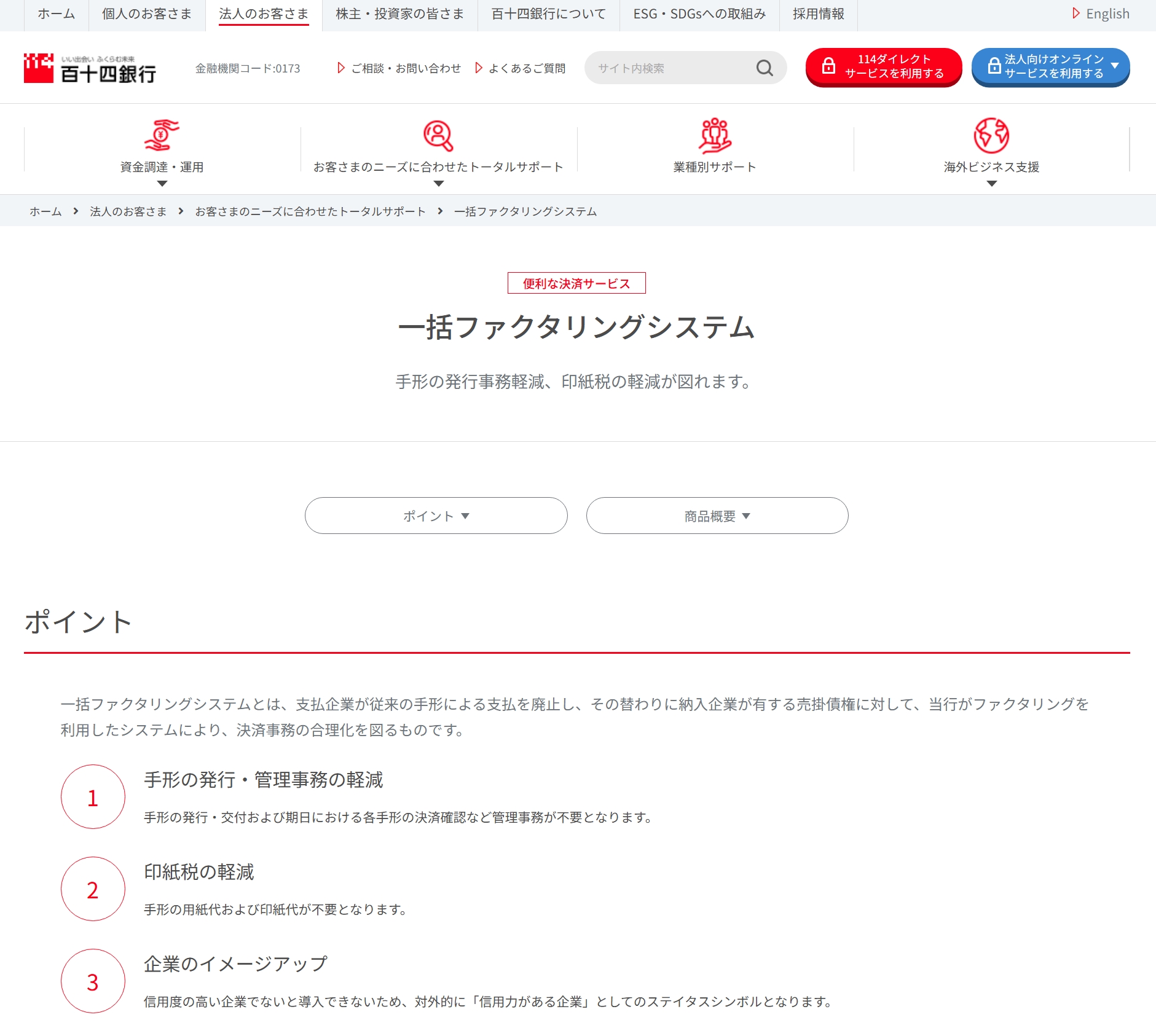Click the lock icon on 114ダイレクト button
This screenshot has width=1156, height=1036.
click(828, 66)
